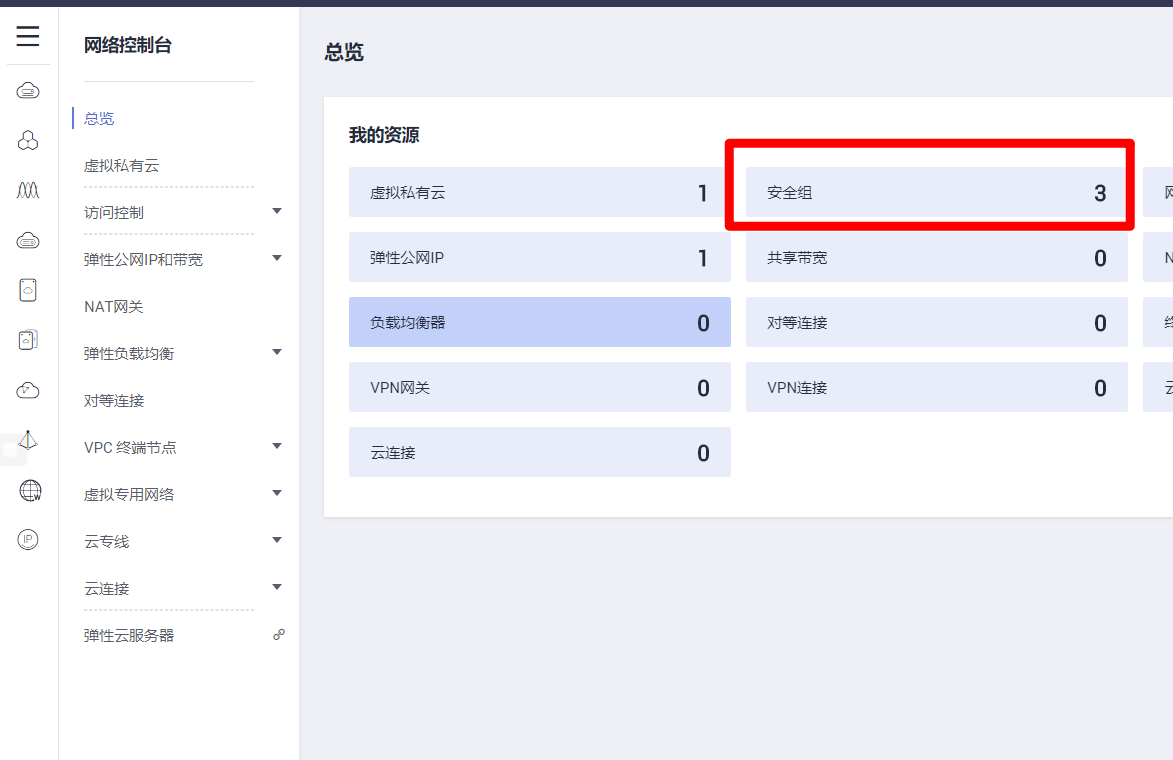Open the stacked disk backup icon
1173x760 pixels.
[28, 340]
